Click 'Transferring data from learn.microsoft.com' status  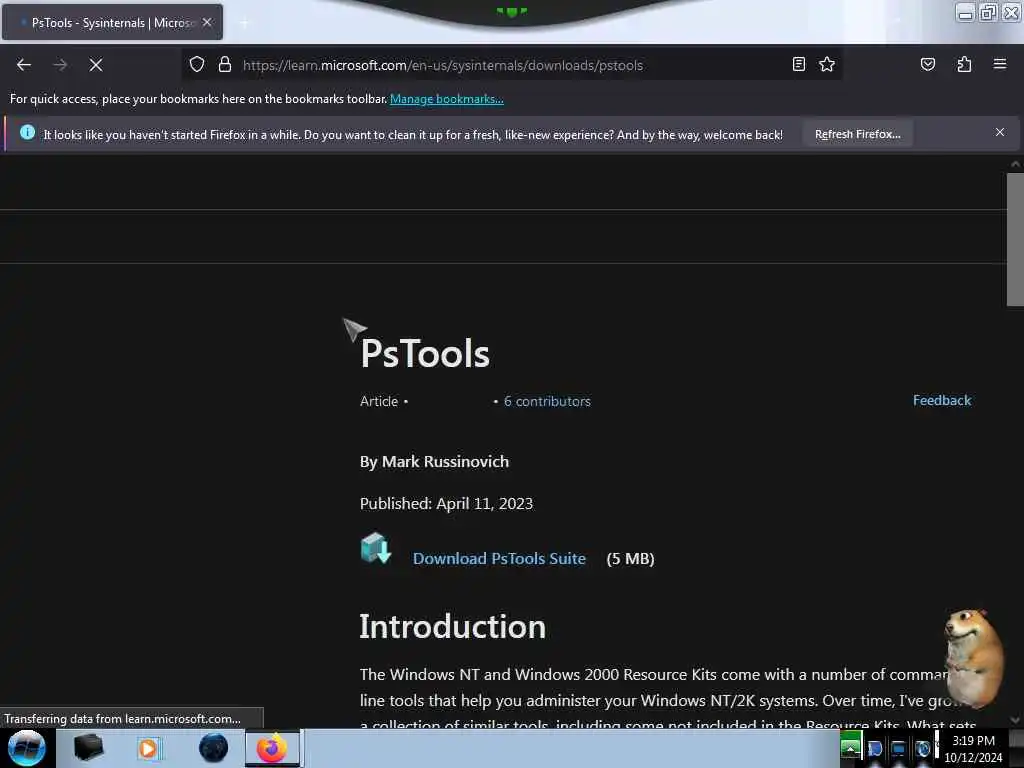pyautogui.click(x=123, y=718)
